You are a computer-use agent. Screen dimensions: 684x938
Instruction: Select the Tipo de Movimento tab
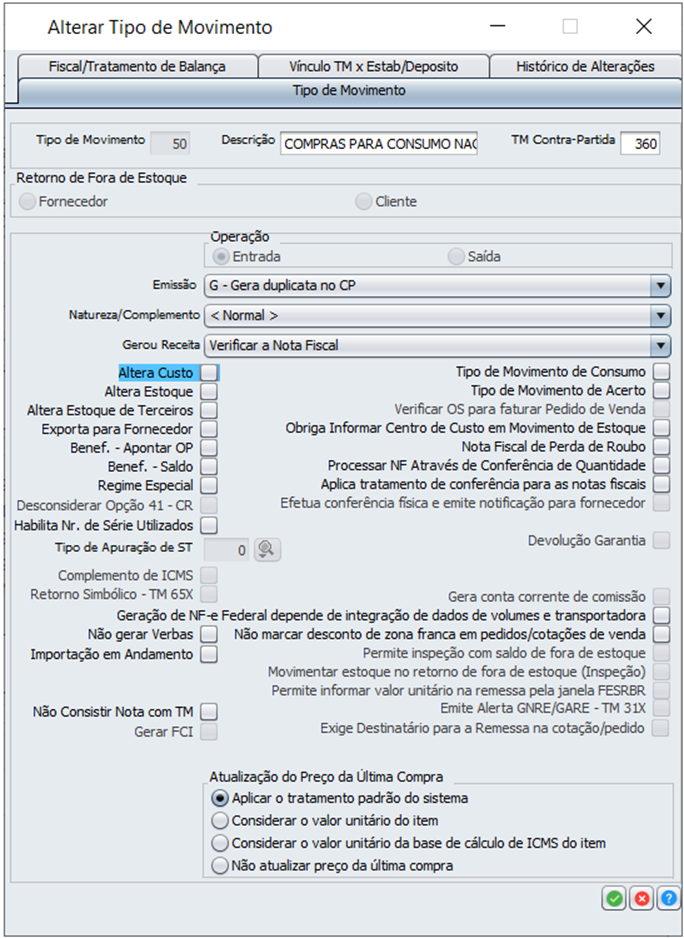[349, 91]
